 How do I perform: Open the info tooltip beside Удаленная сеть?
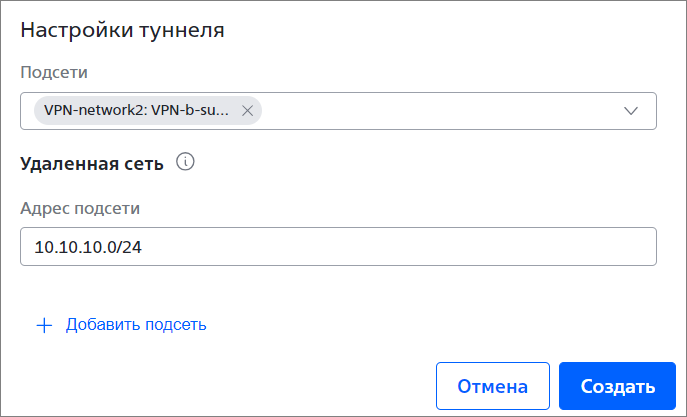pos(185,162)
